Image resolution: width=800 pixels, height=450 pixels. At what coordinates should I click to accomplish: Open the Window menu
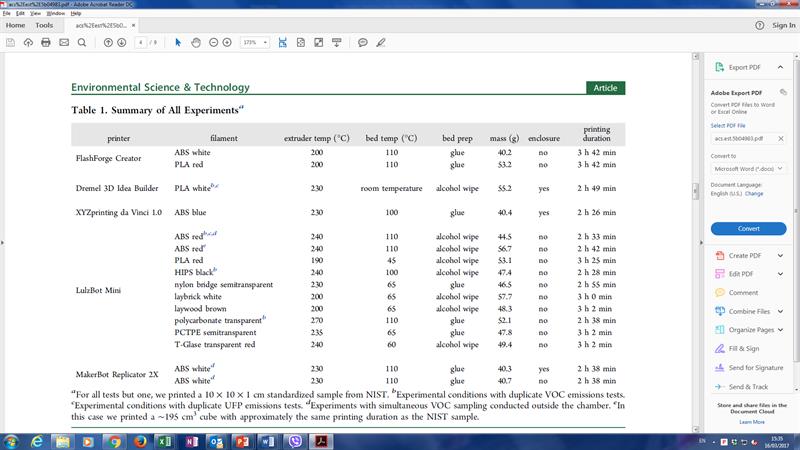[x=56, y=13]
